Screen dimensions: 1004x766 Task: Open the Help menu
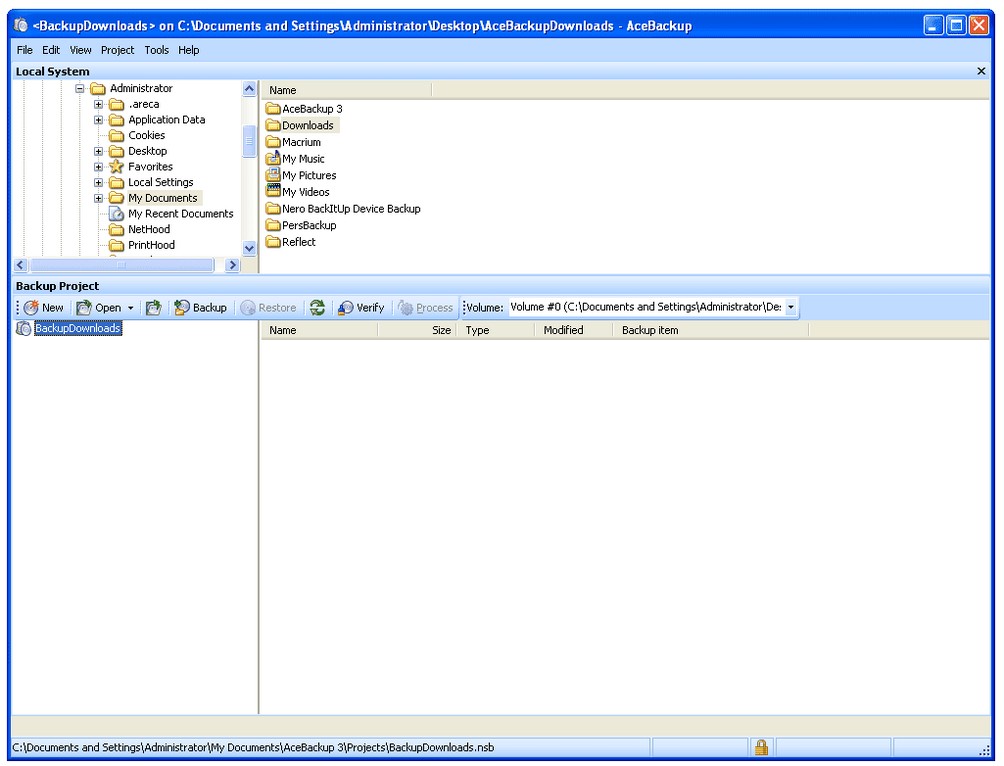point(188,50)
